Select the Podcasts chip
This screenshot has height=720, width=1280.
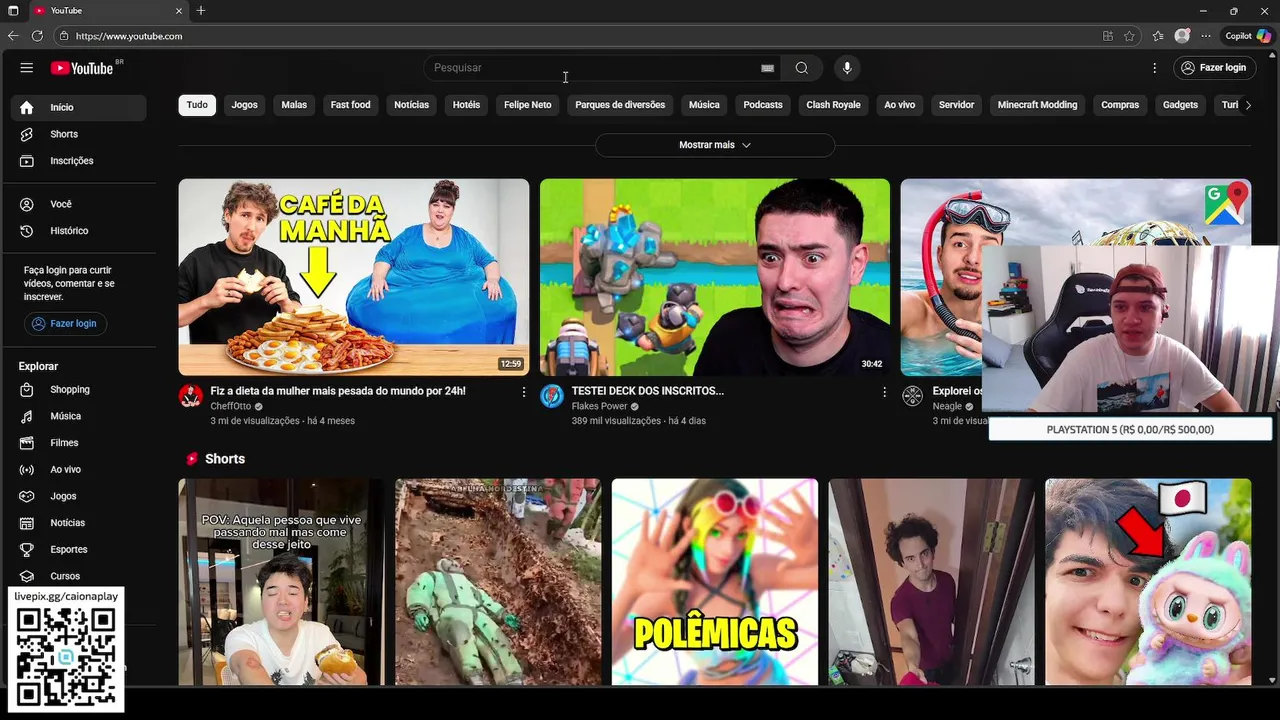tap(763, 105)
